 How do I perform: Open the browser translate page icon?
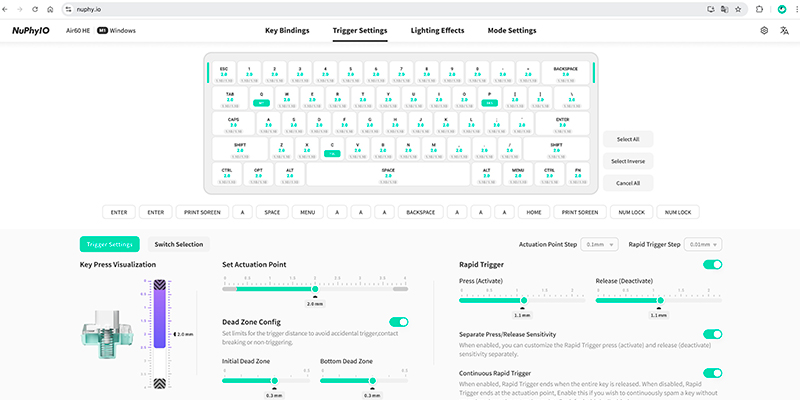pos(724,9)
